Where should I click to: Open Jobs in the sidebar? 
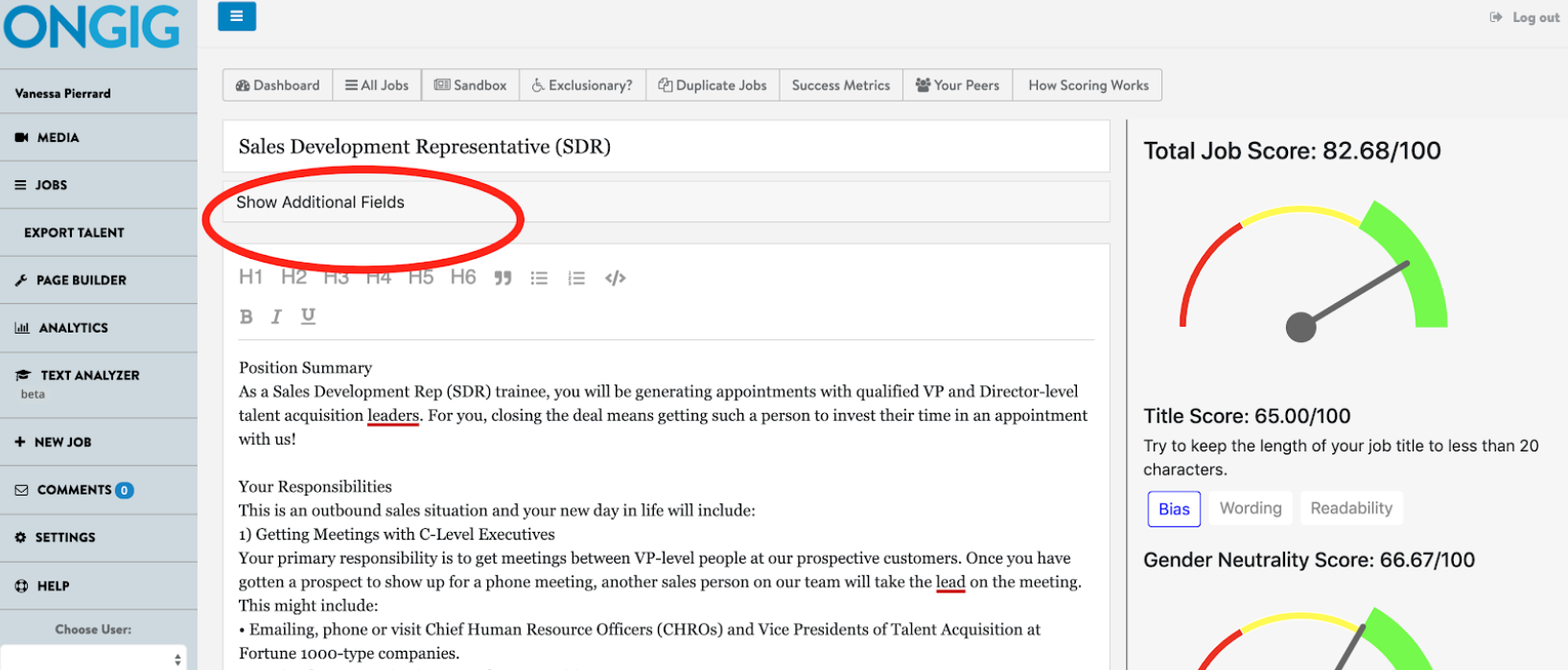pyautogui.click(x=99, y=185)
